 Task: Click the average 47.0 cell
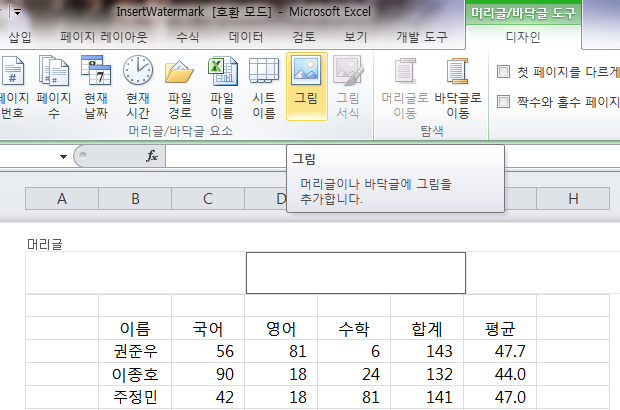[500, 397]
